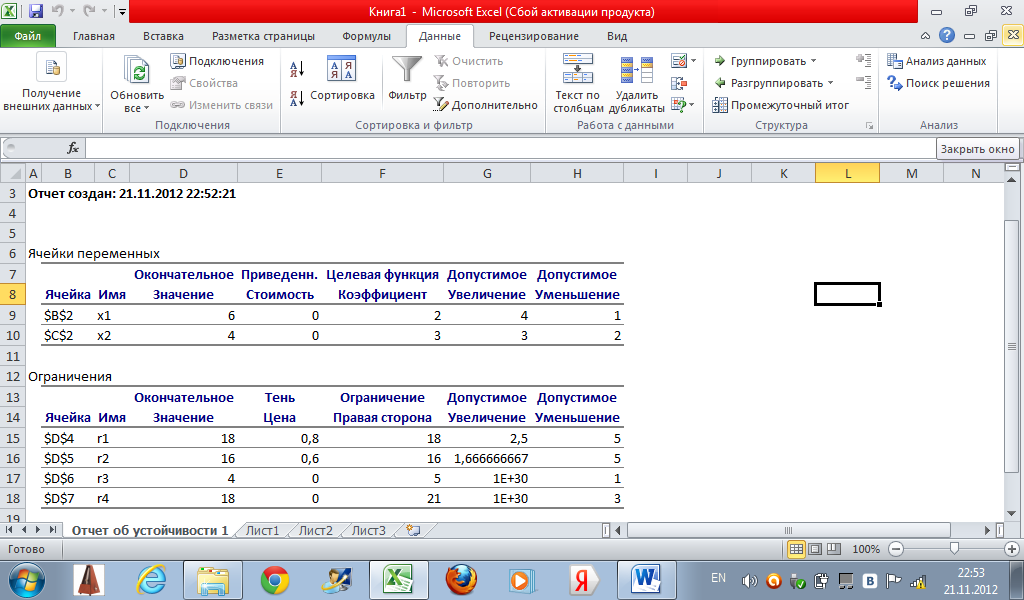
Task: Open the Формулы ribbon tab
Action: click(366, 36)
